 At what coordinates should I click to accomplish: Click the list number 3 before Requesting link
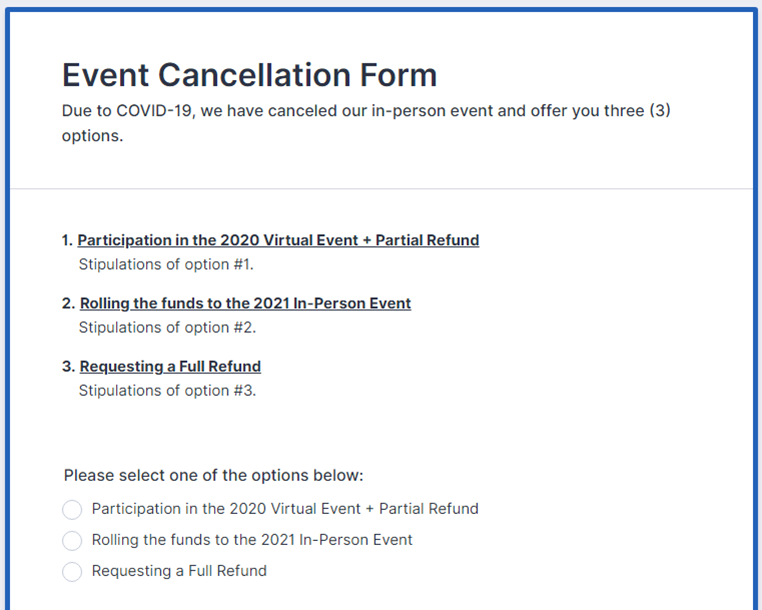pos(68,366)
